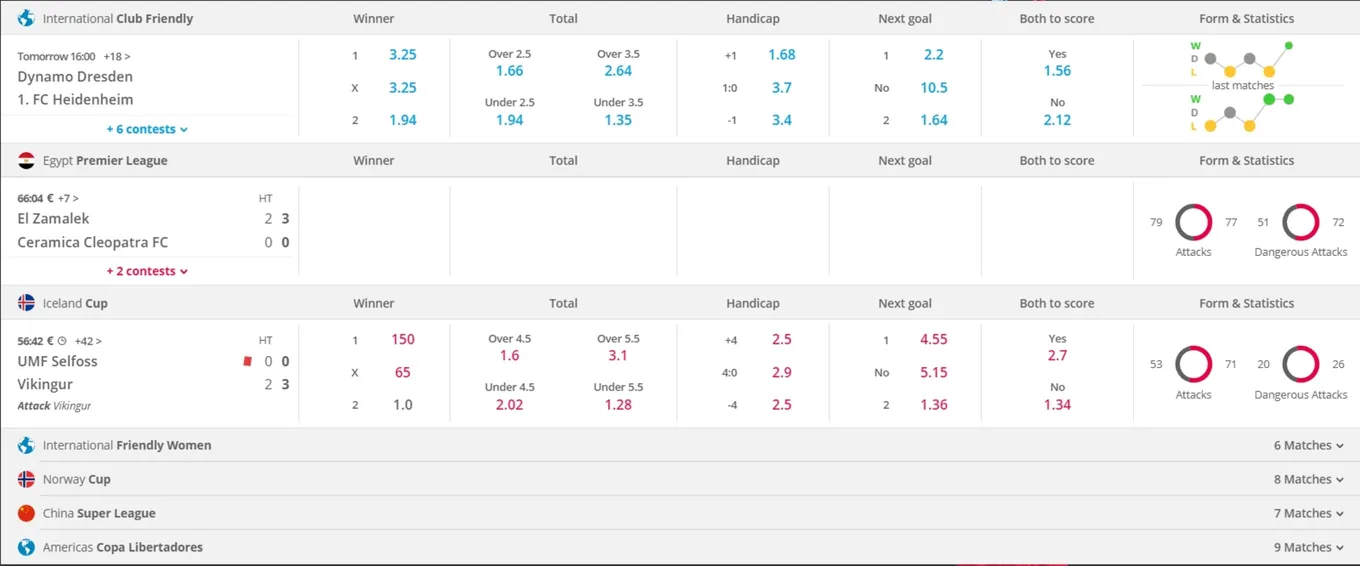The height and width of the screenshot is (566, 1360).
Task: Open the +42 more markets link for Selfoss
Action: [88, 341]
